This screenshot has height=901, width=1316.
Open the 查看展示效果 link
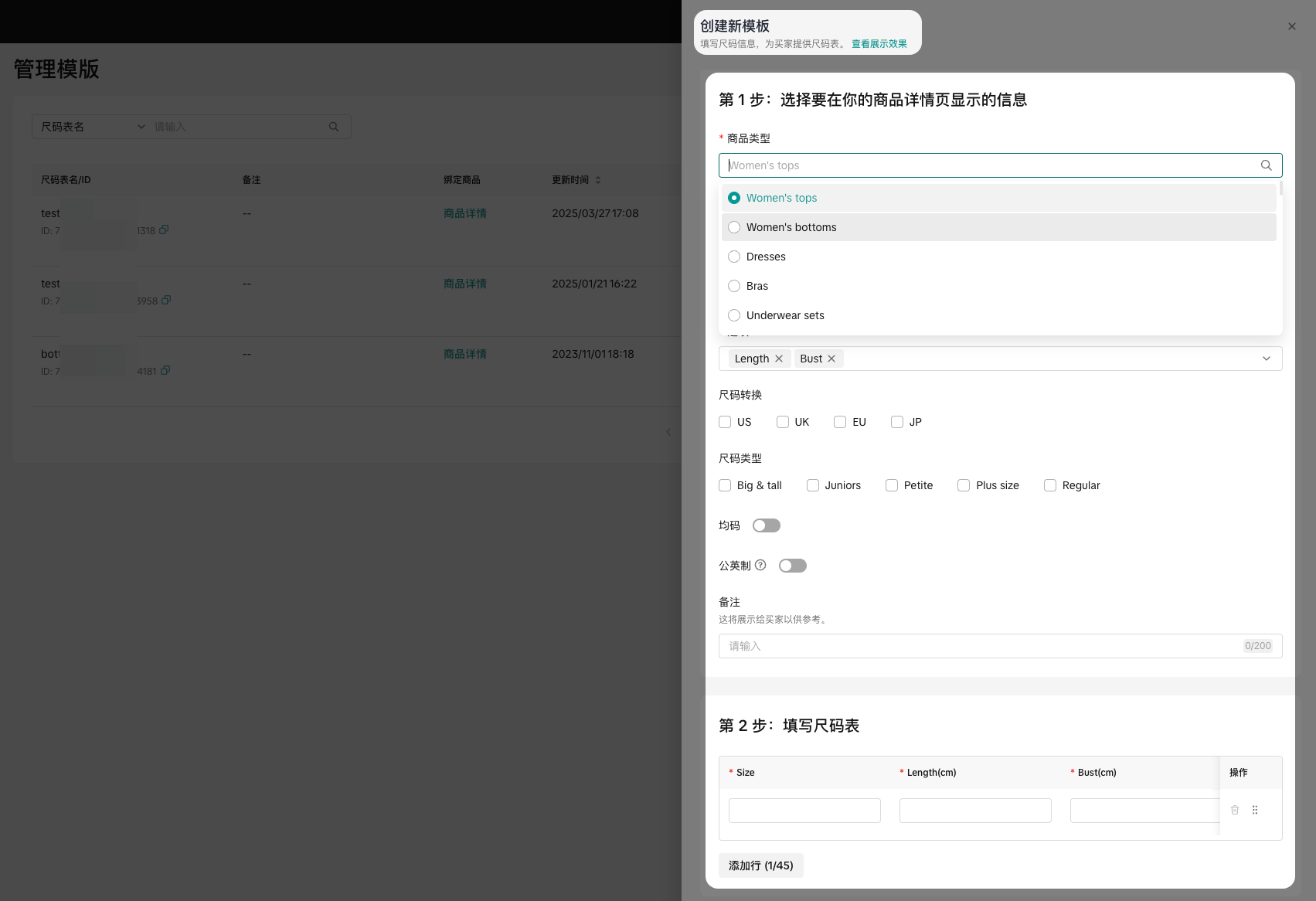[x=879, y=44]
